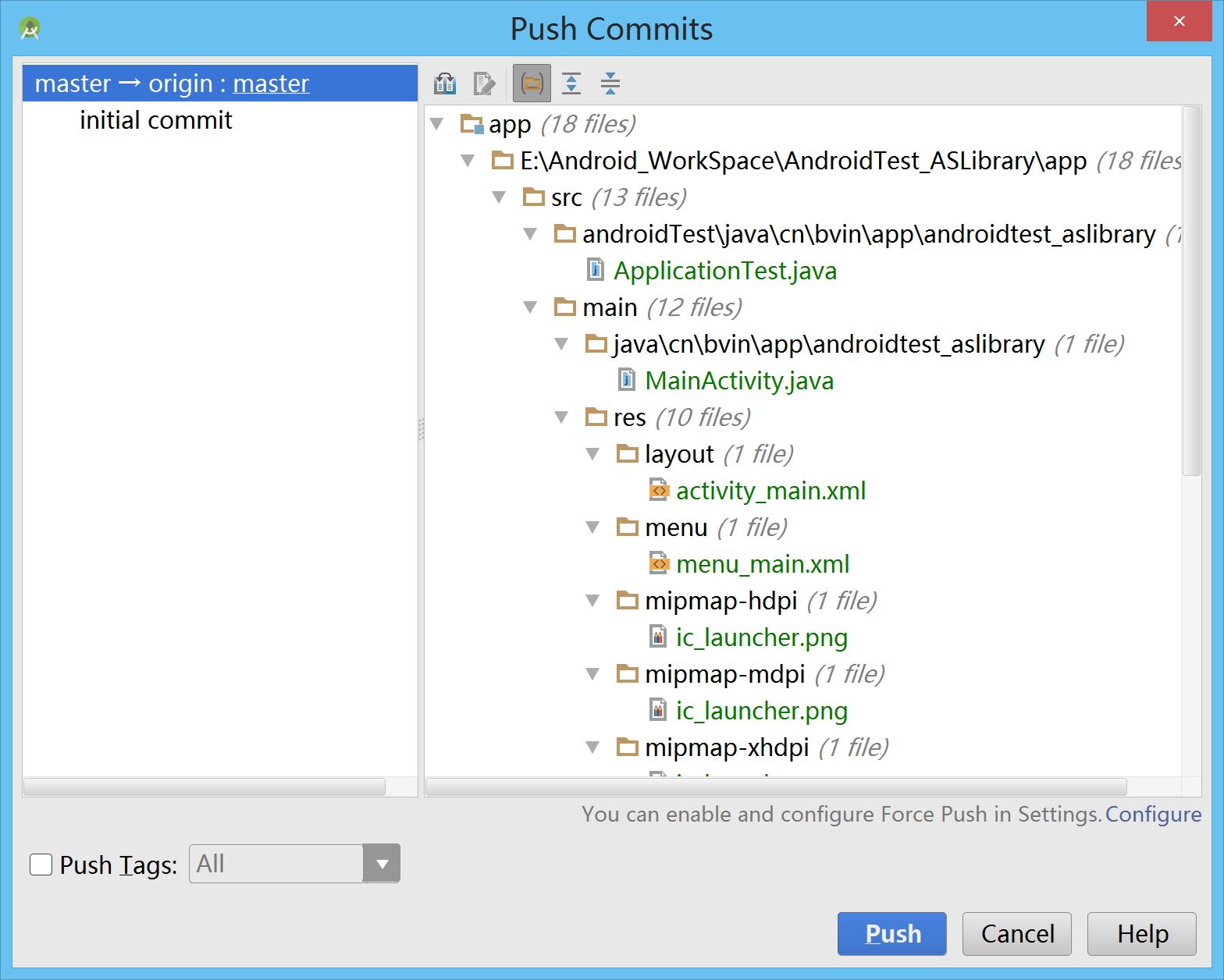Click the mipmap-hdpi ic_launcher.png file icon
The width and height of the screenshot is (1224, 980).
click(658, 637)
